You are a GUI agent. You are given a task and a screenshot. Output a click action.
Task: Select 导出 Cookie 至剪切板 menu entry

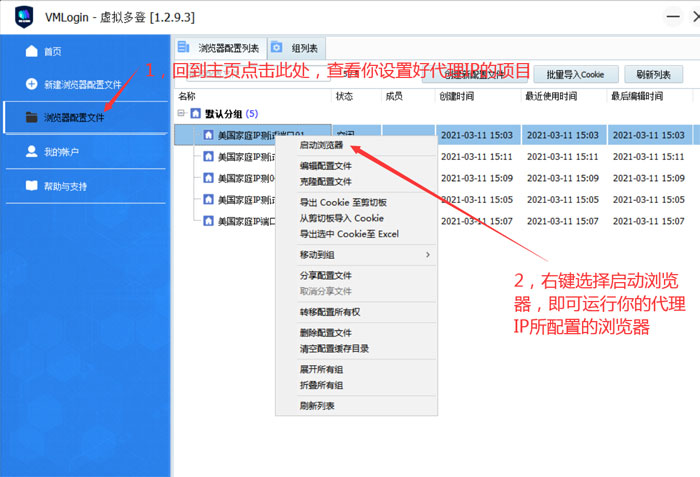coord(343,202)
